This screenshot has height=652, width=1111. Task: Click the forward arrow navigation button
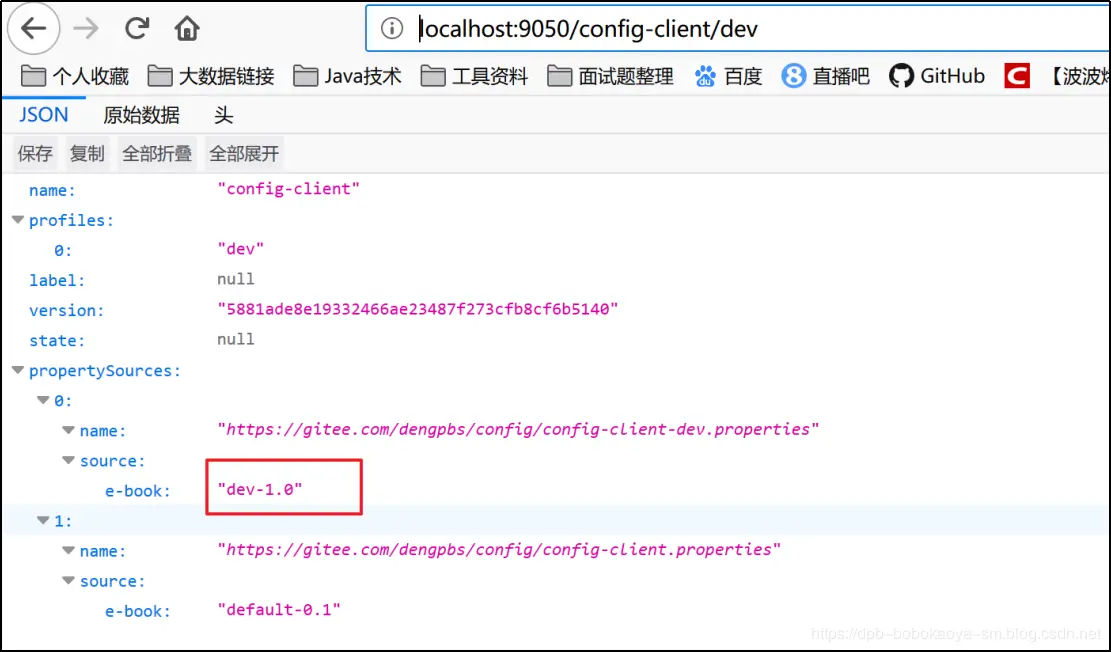[86, 28]
